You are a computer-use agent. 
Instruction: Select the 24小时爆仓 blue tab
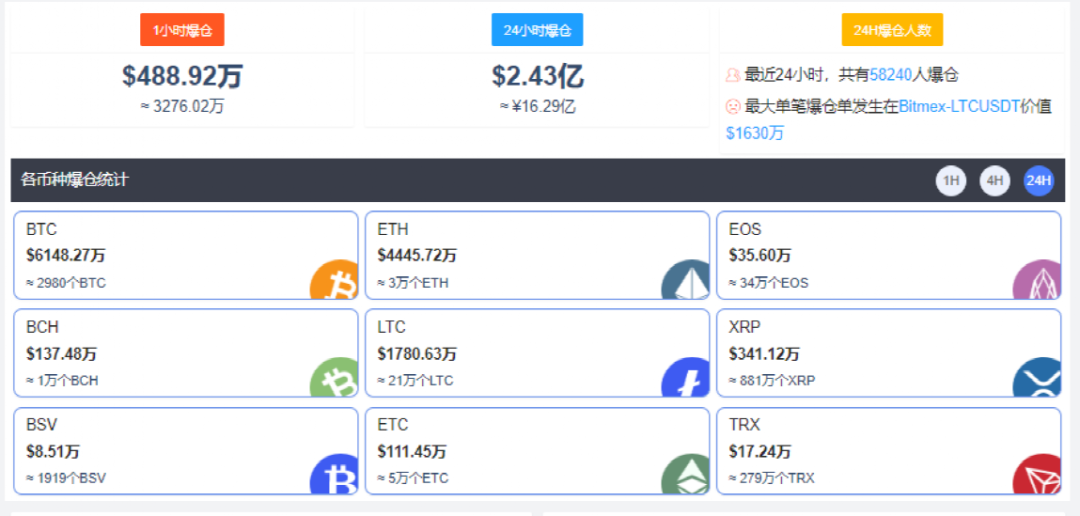tap(537, 30)
